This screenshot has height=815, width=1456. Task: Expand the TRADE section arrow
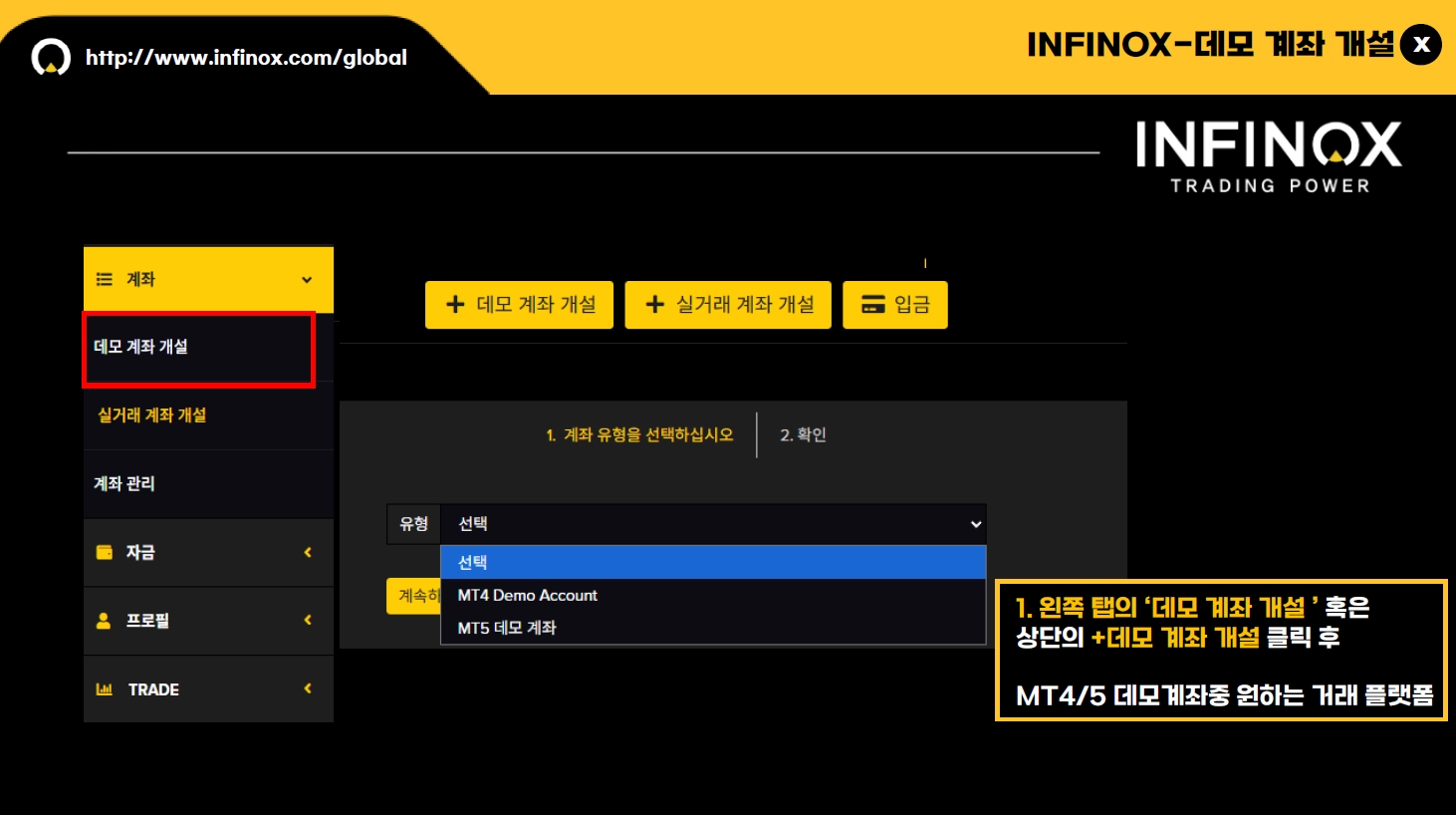(x=308, y=688)
